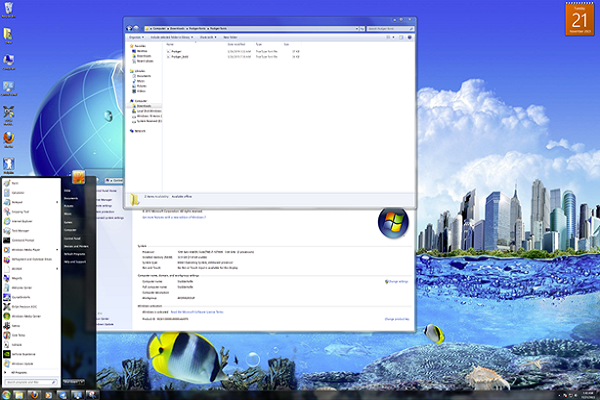Open Devices and Printers from the Start menu

click(x=76, y=247)
